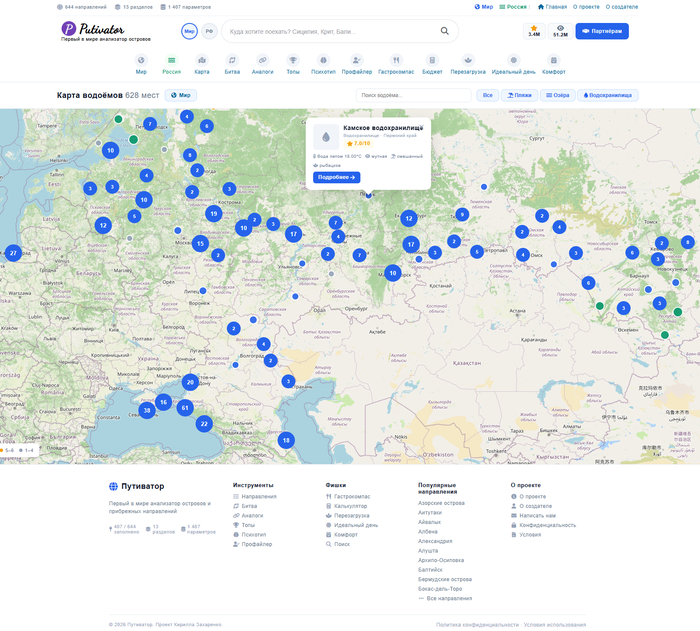The image size is (700, 631).
Task: Select the Все filter chip
Action: coord(488,95)
